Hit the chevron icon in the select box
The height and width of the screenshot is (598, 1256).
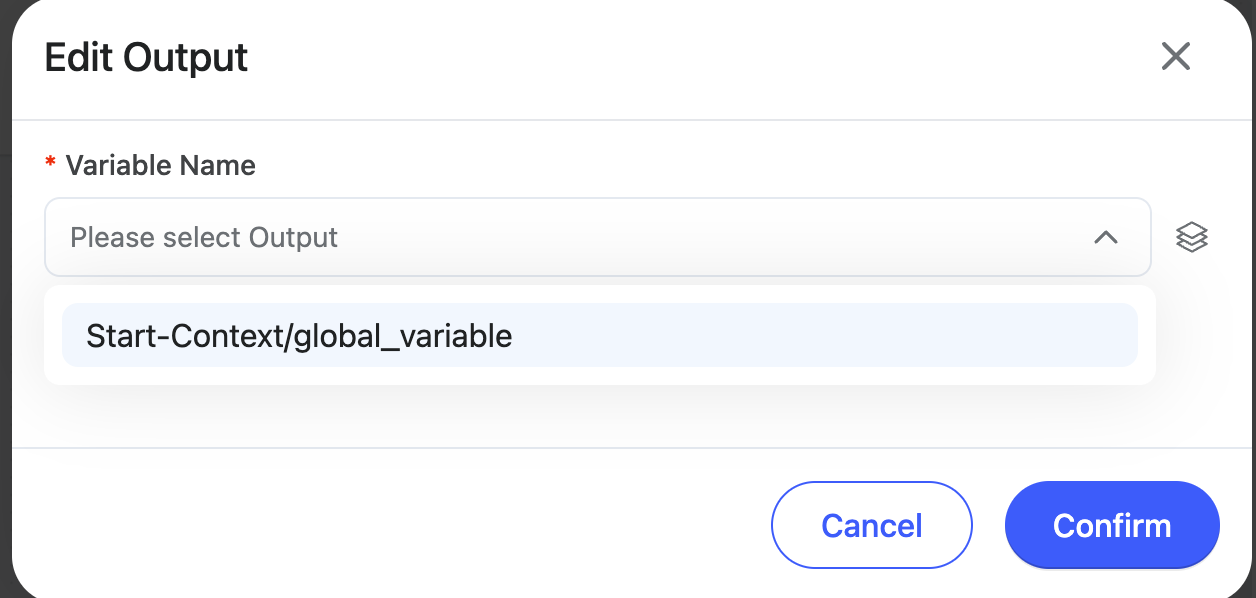pos(1105,237)
